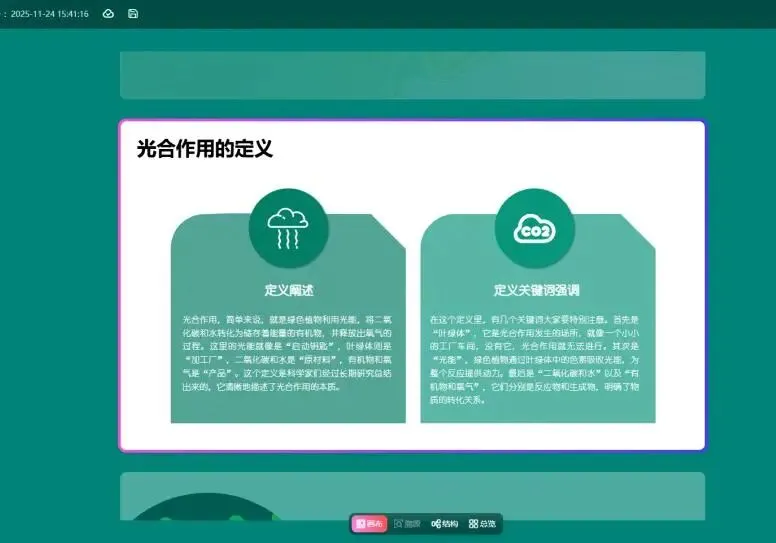
Task: Click the paragraph under 定义关键词强调
Action: click(x=534, y=359)
